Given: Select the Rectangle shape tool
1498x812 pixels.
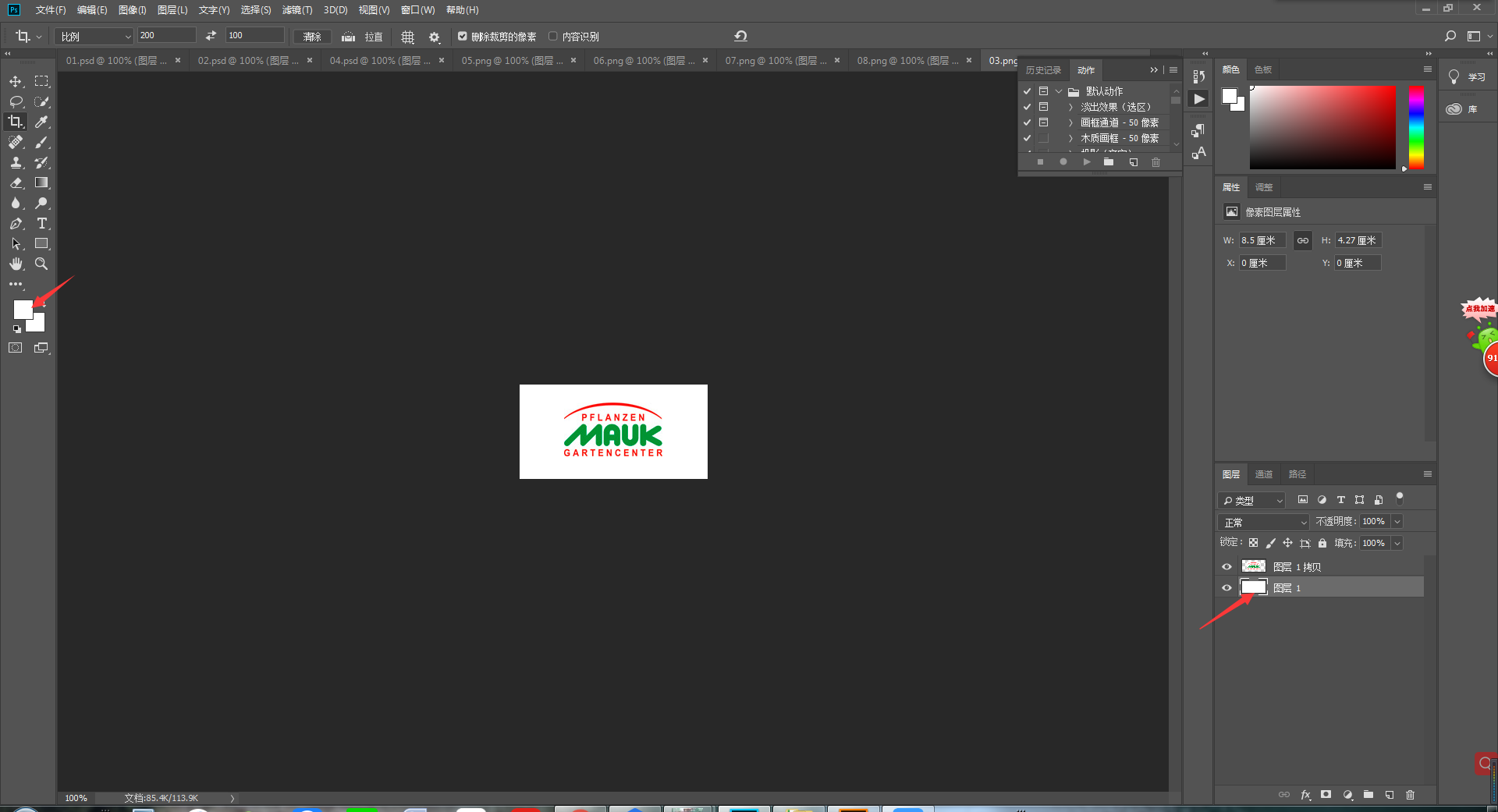Looking at the screenshot, I should [x=42, y=243].
